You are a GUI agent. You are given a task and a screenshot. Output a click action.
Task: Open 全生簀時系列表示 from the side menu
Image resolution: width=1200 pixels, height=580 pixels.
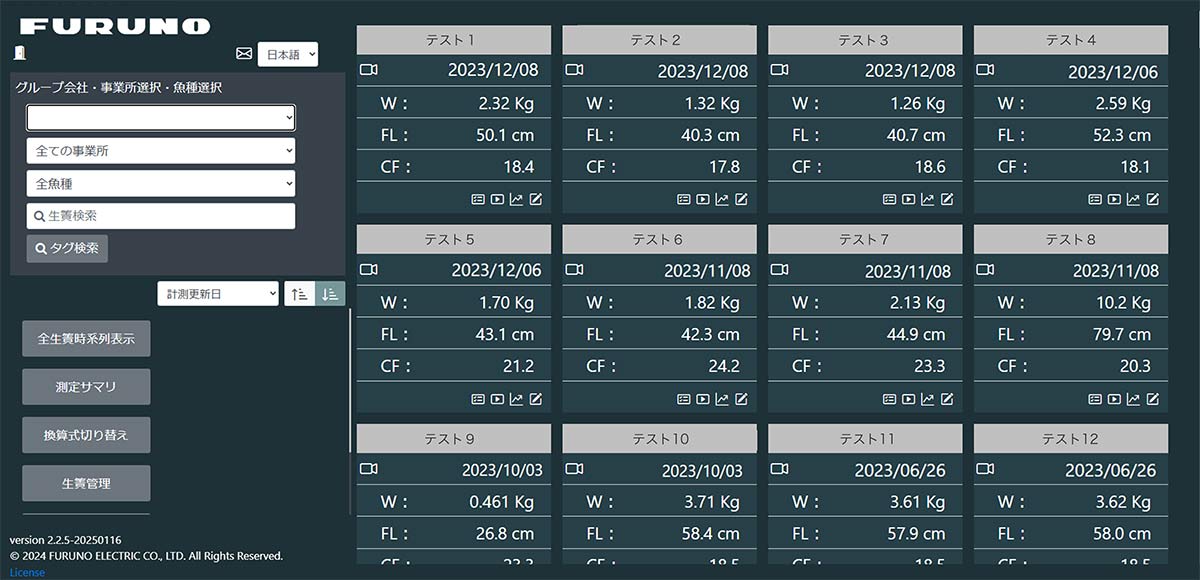pos(86,339)
